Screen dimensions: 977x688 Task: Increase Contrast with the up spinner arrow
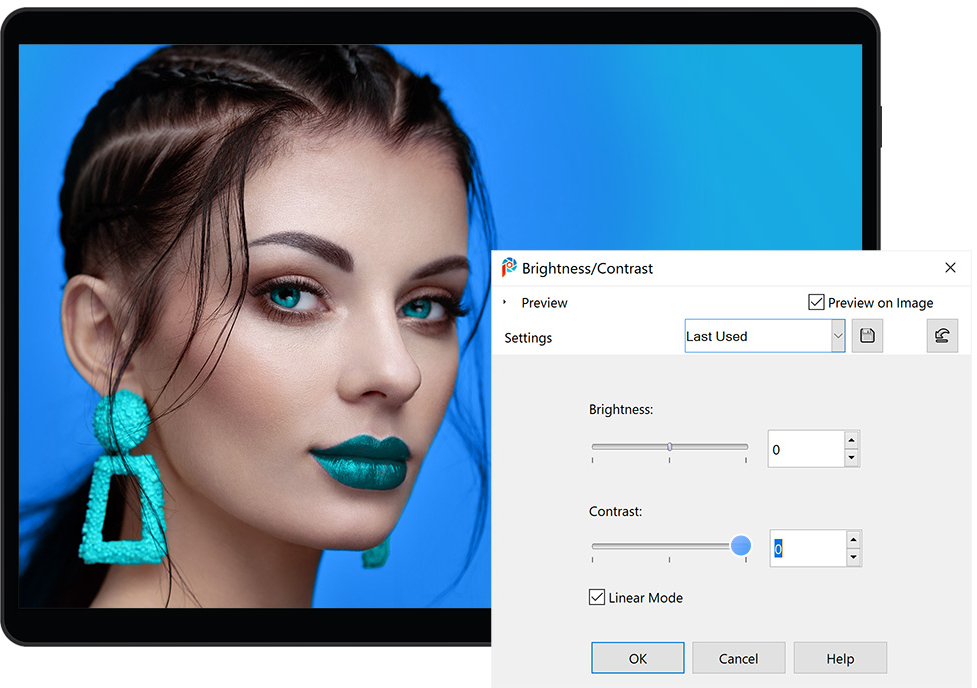854,539
